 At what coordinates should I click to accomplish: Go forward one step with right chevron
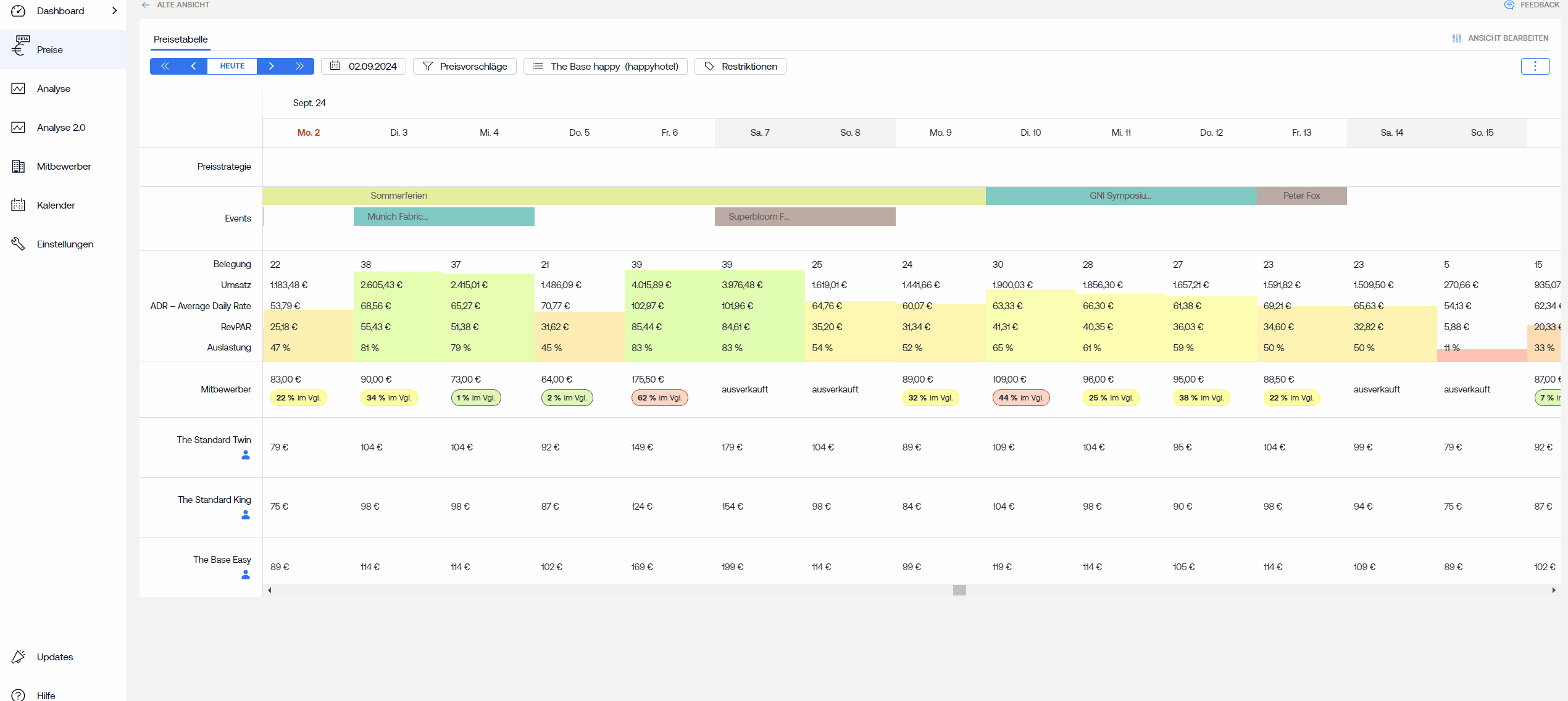coord(271,66)
